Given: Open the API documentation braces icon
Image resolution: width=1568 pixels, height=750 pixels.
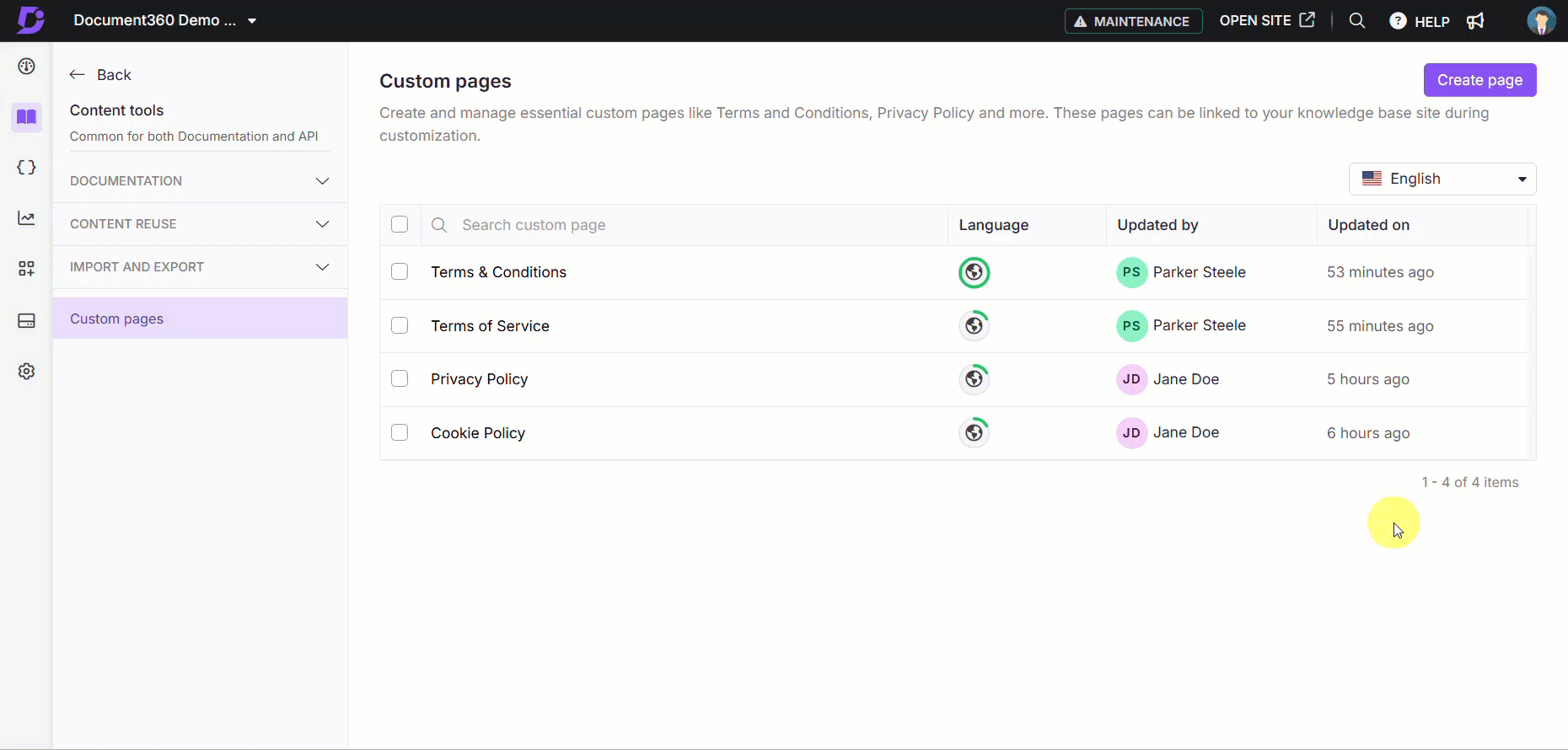Looking at the screenshot, I should coord(27,168).
